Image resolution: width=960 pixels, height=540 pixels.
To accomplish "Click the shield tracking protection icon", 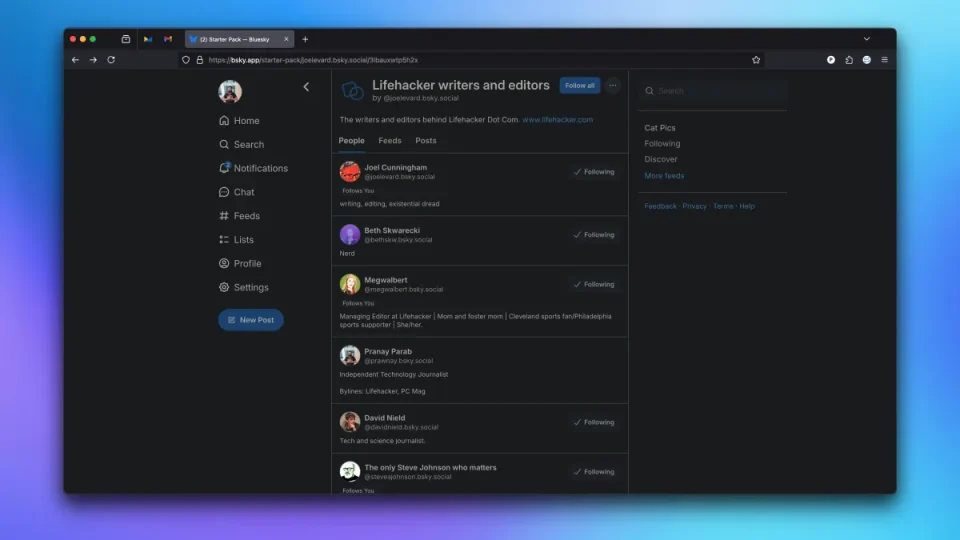I will coord(186,60).
